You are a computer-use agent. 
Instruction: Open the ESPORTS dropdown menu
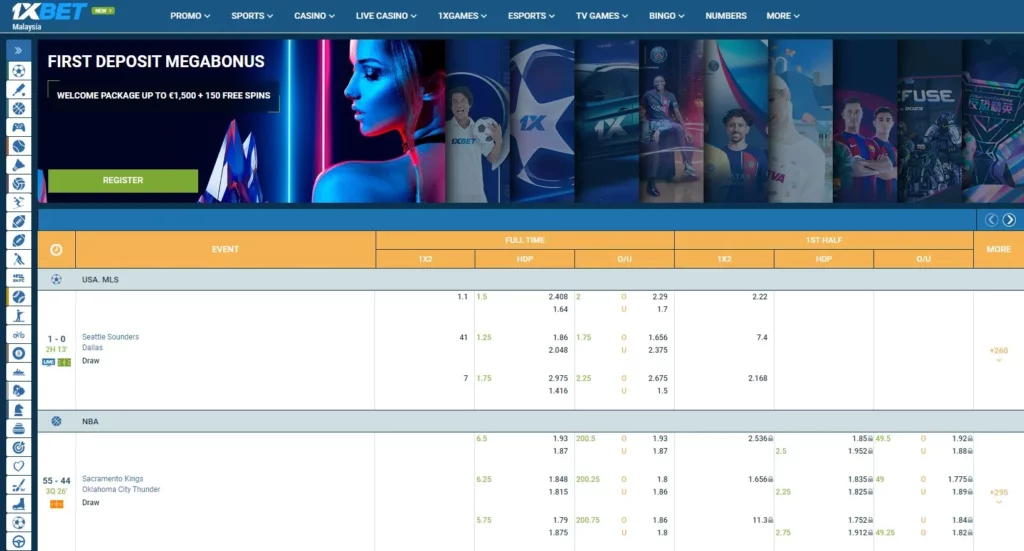point(531,16)
